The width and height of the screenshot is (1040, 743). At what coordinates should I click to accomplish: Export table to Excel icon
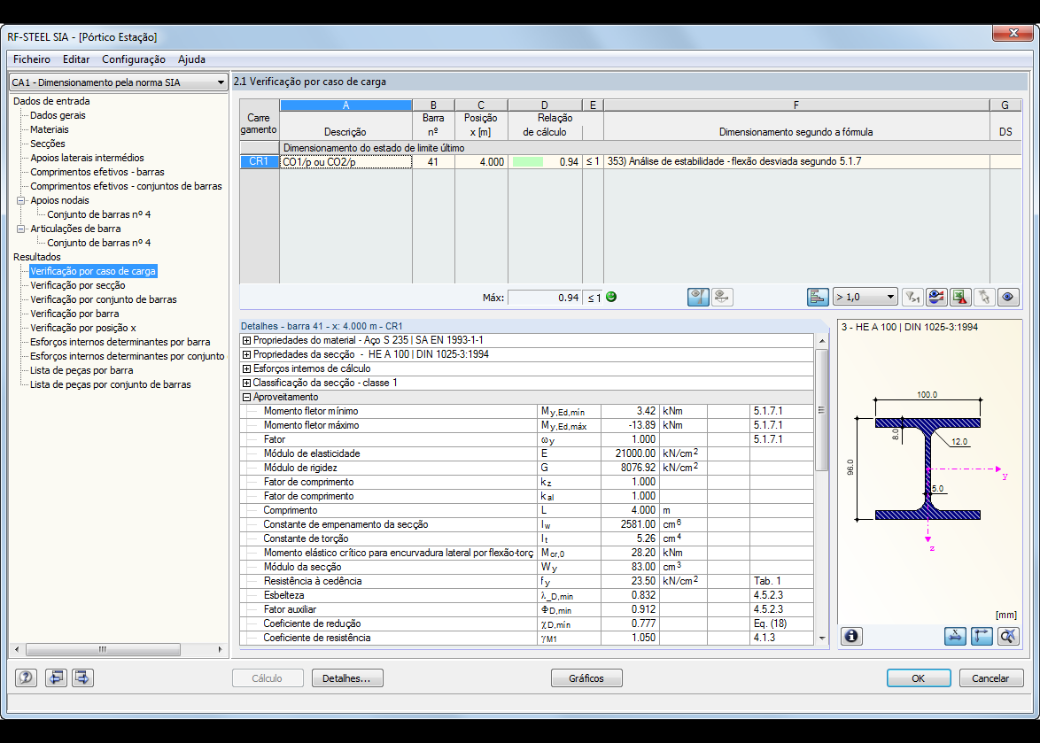[x=960, y=297]
